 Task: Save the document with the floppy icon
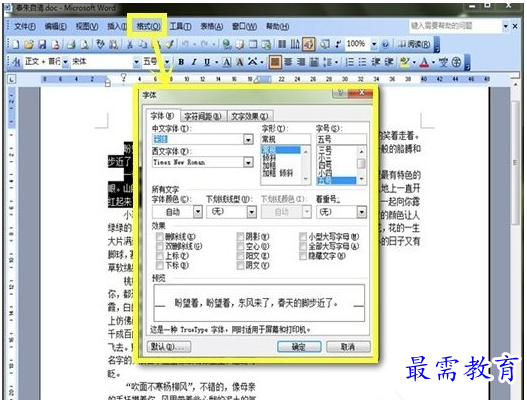[42, 44]
